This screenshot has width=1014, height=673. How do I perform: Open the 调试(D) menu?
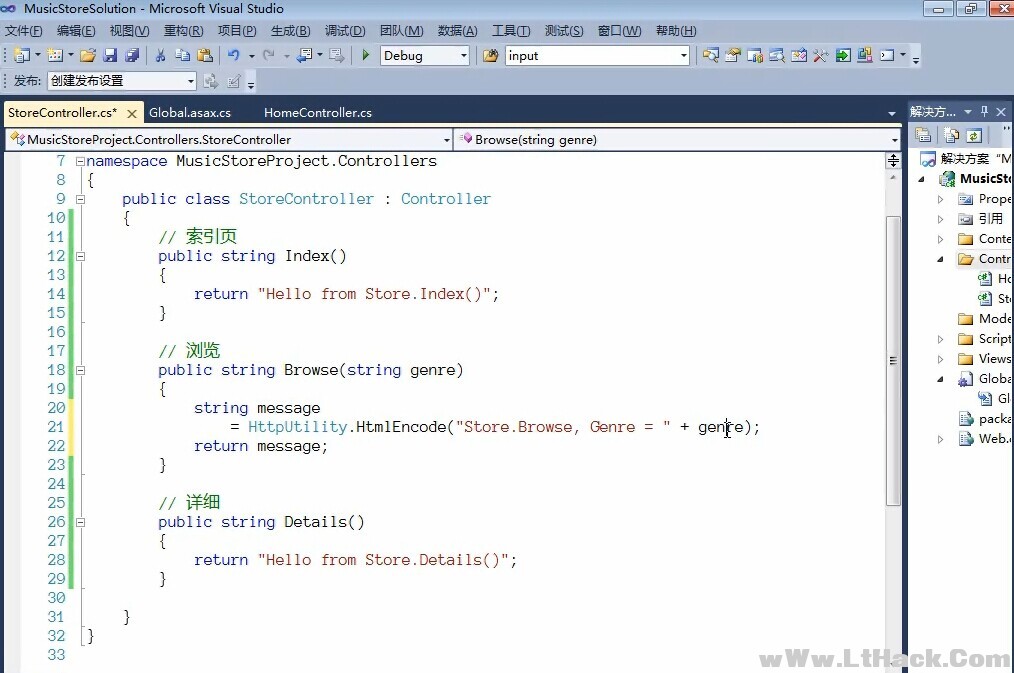pos(345,31)
